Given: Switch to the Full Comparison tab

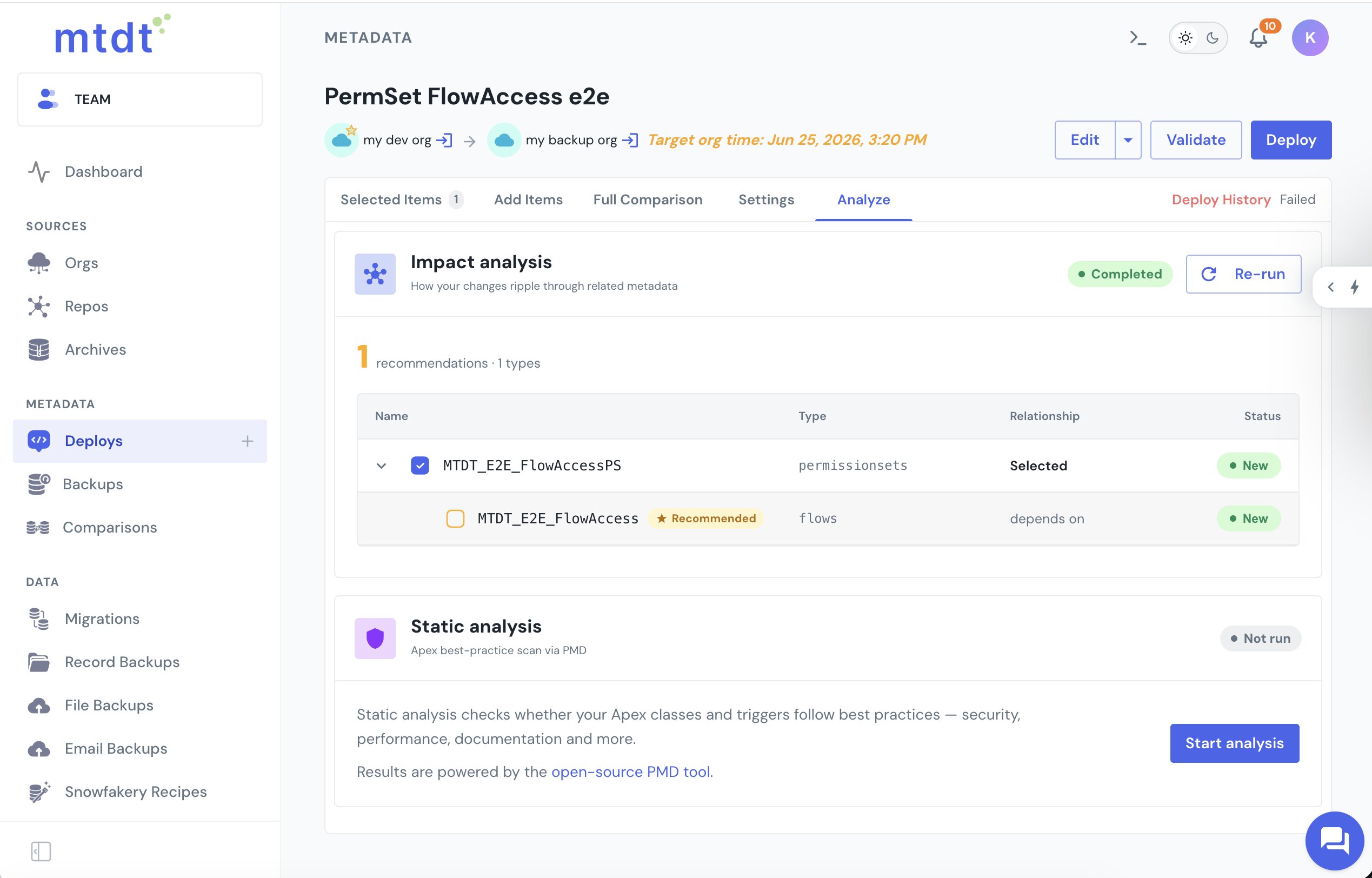Looking at the screenshot, I should point(648,199).
